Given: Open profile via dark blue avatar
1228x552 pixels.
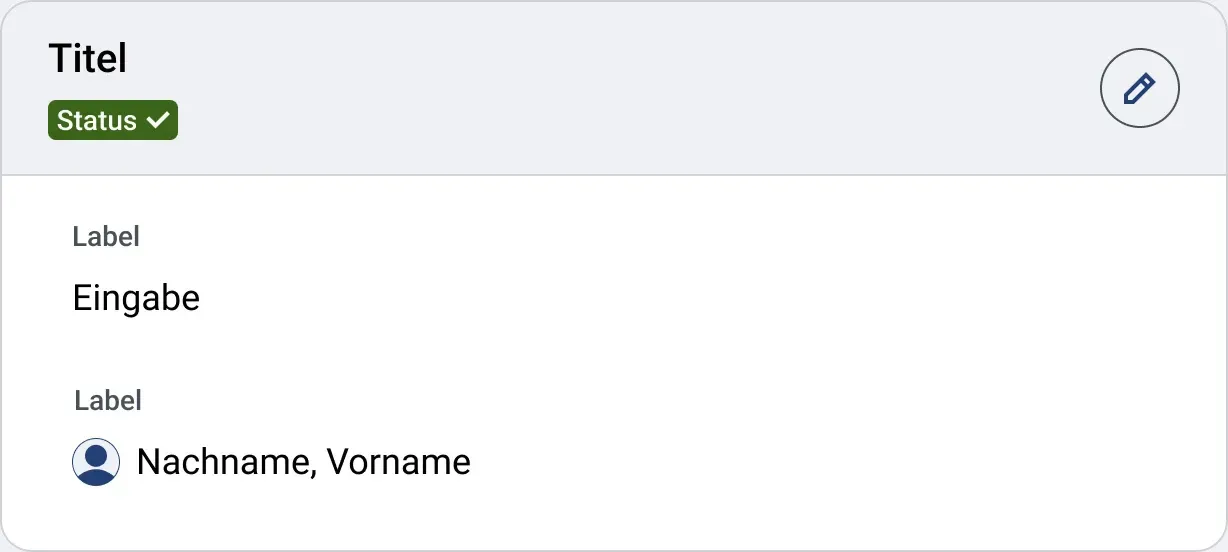Looking at the screenshot, I should coord(96,462).
